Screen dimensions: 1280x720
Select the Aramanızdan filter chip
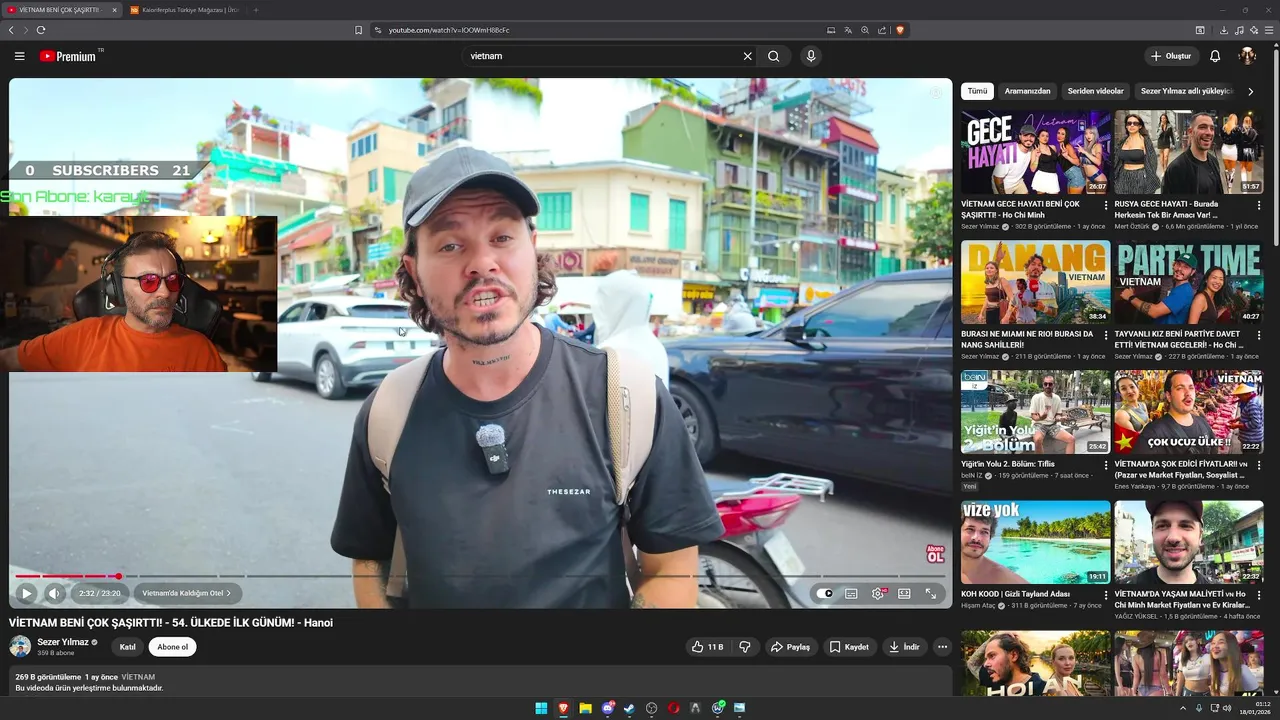click(x=1027, y=91)
